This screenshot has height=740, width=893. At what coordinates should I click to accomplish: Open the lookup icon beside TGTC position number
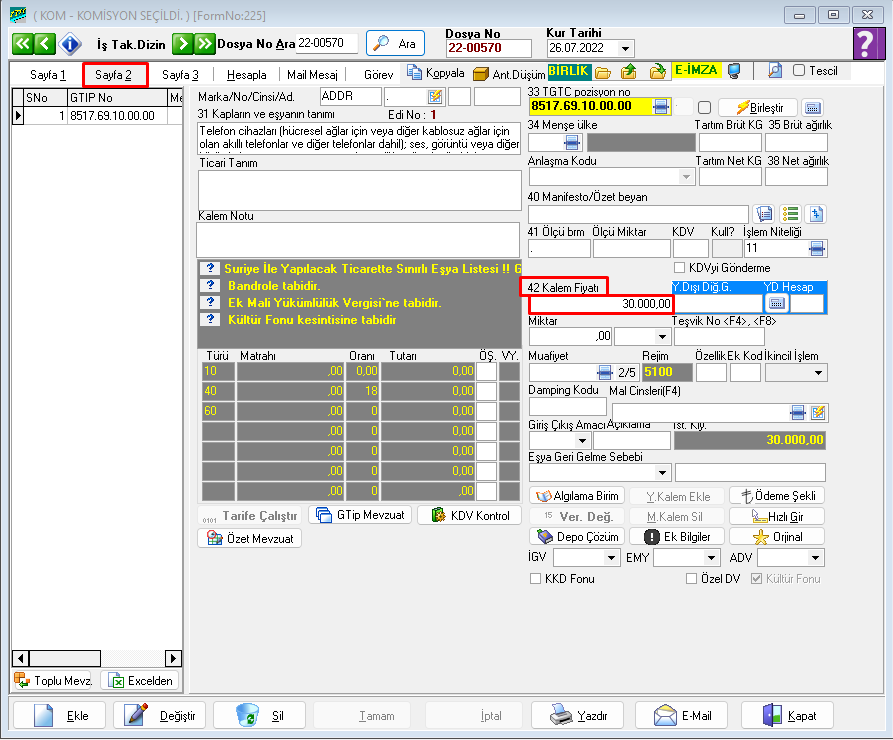661,107
